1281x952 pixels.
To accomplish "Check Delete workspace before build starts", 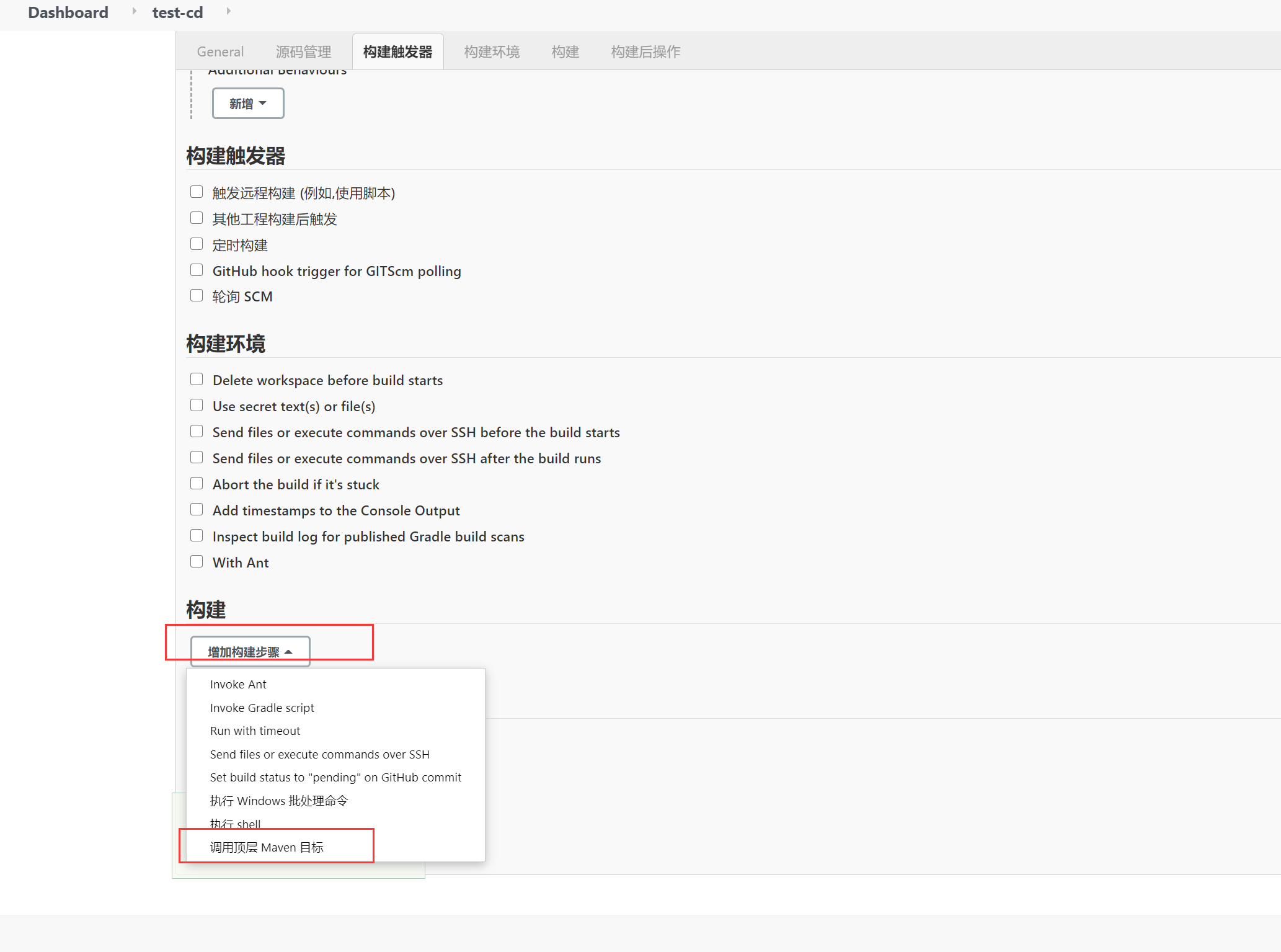I will pos(197,380).
